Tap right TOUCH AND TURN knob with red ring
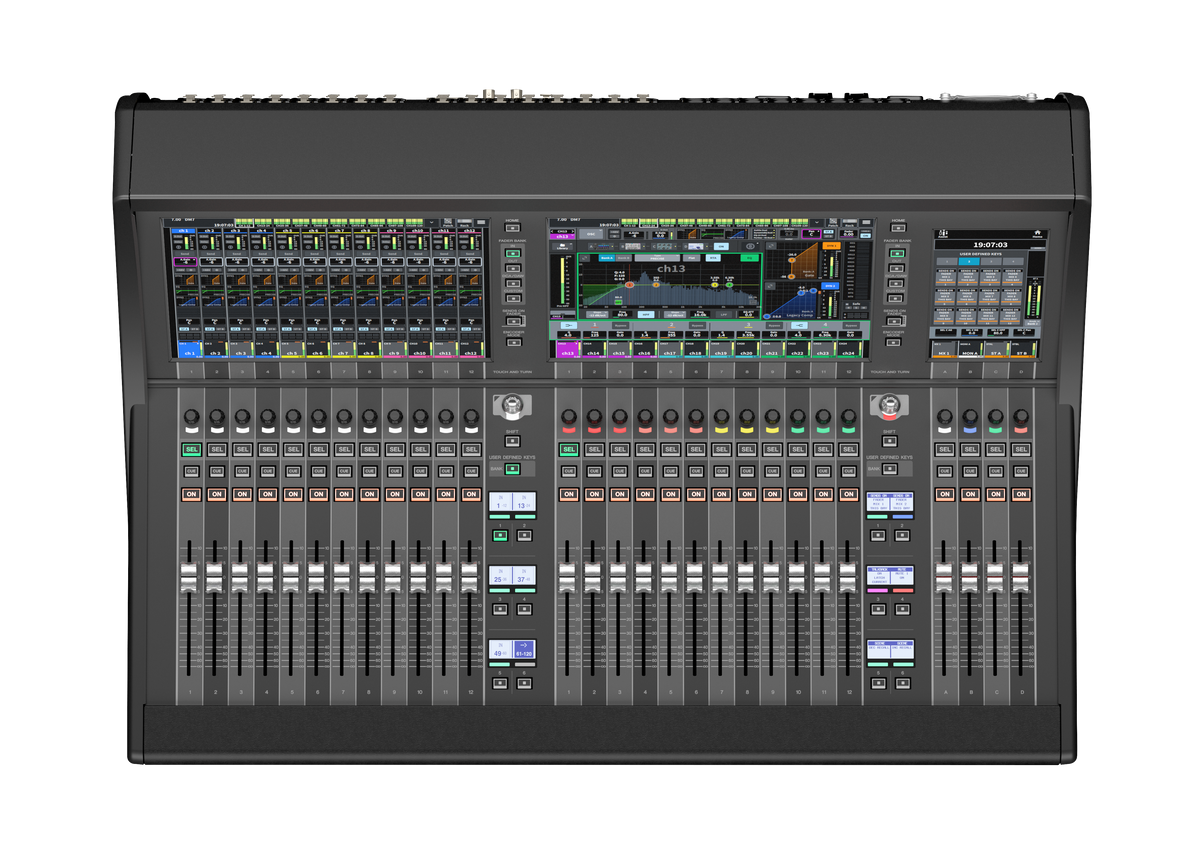Screen dimensions: 1200x848 889,406
